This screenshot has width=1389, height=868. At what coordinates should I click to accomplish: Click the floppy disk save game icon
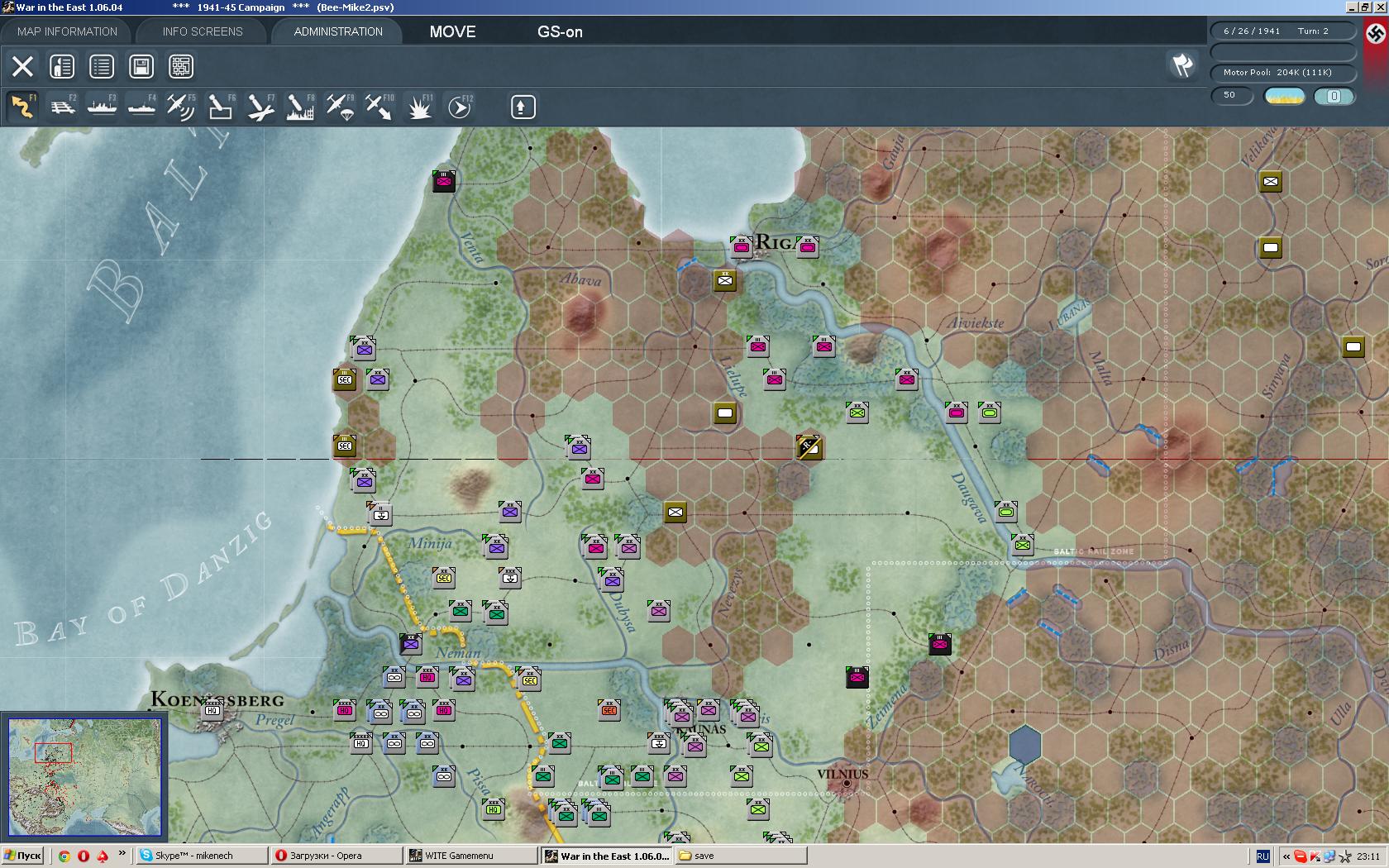click(141, 66)
